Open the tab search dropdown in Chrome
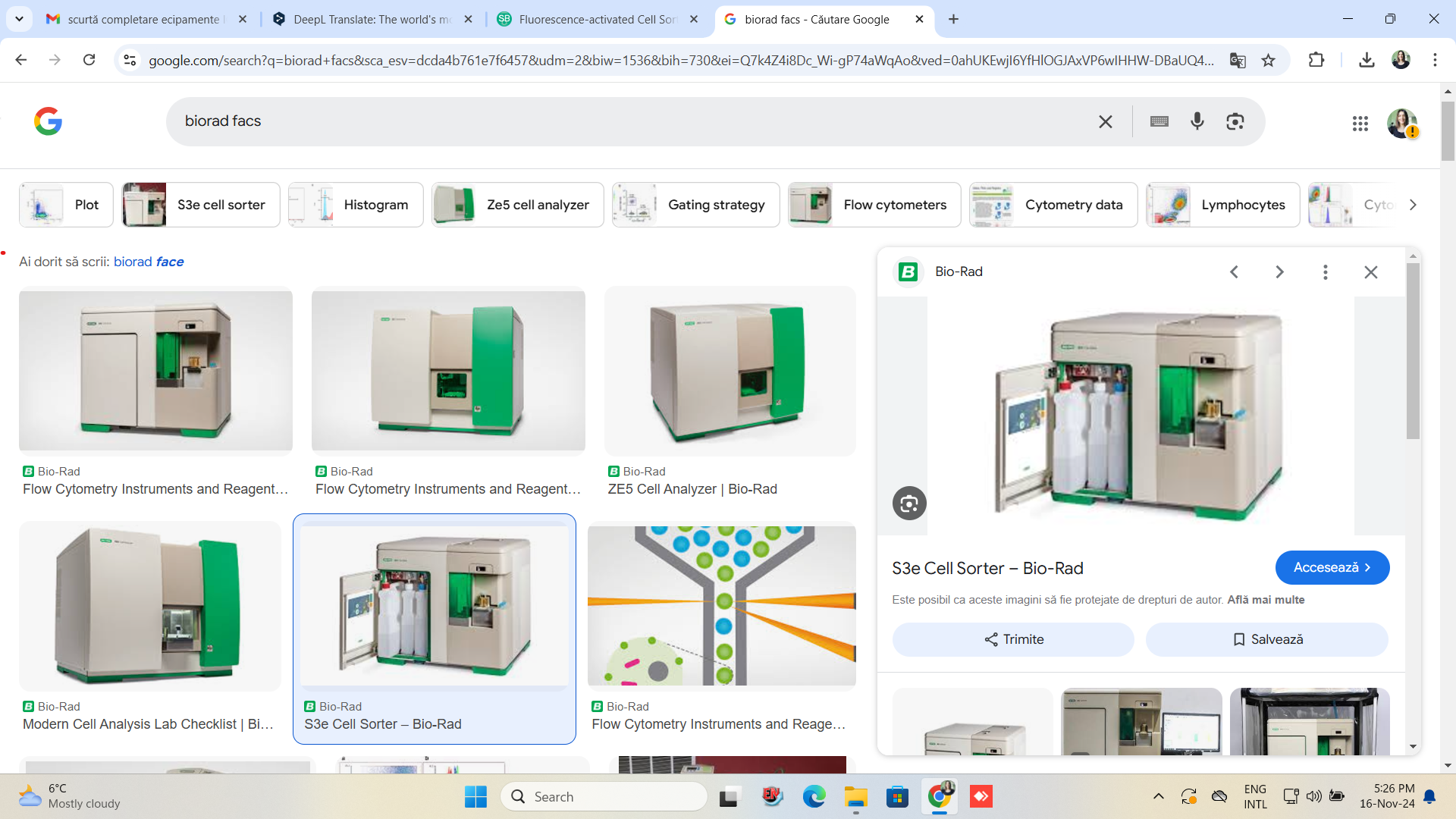This screenshot has height=819, width=1456. click(x=19, y=19)
